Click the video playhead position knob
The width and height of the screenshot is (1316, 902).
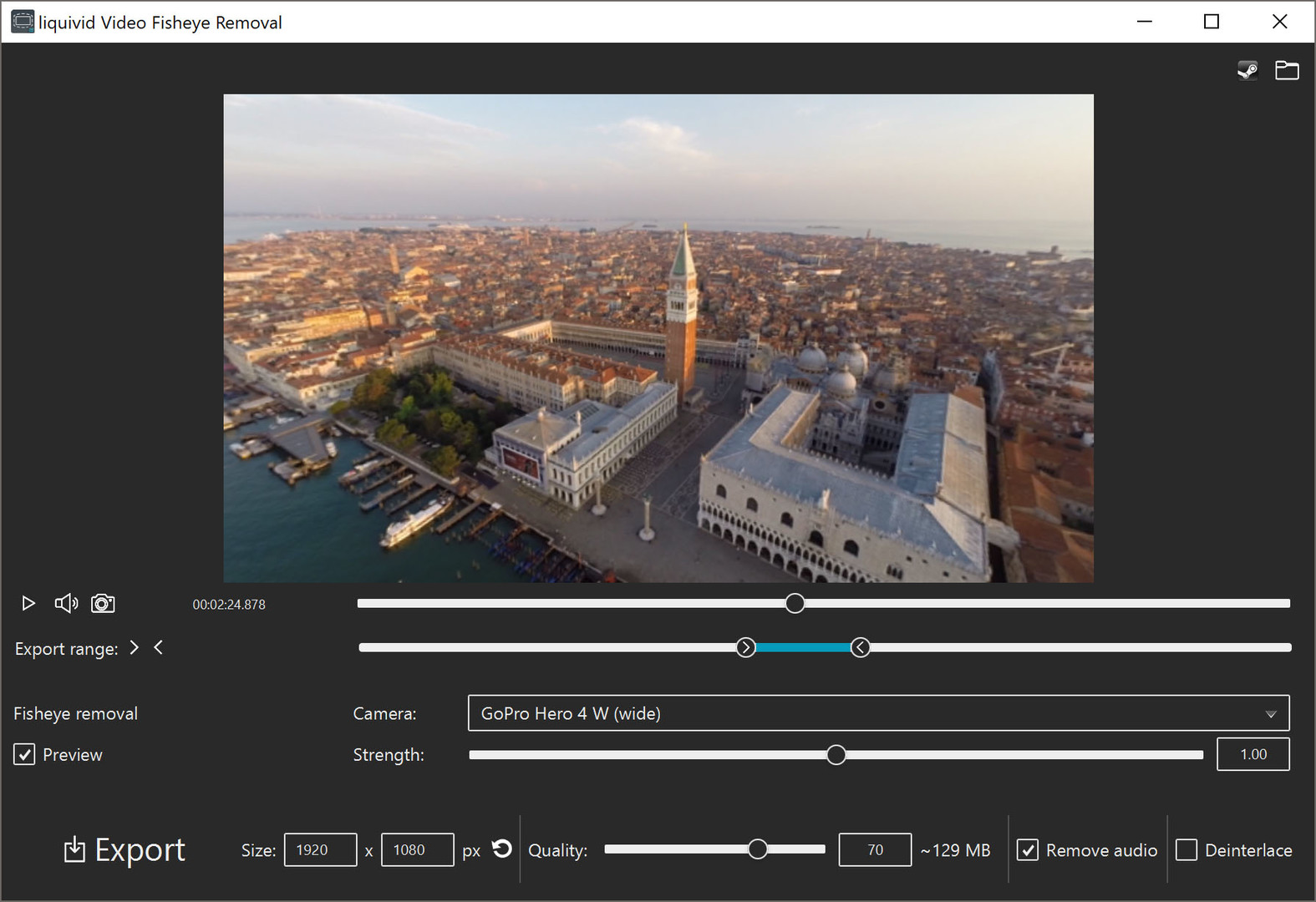pyautogui.click(x=795, y=603)
